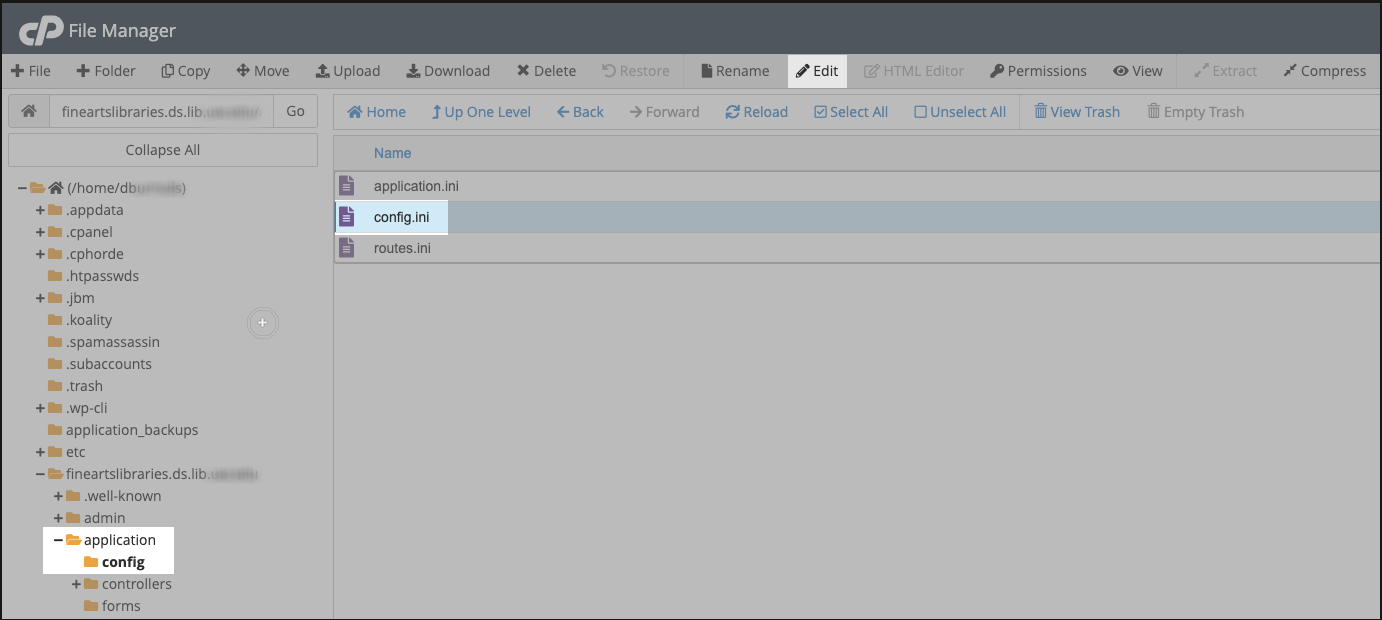Open Permissions for the selected file
The width and height of the screenshot is (1382, 620).
[x=1038, y=71]
